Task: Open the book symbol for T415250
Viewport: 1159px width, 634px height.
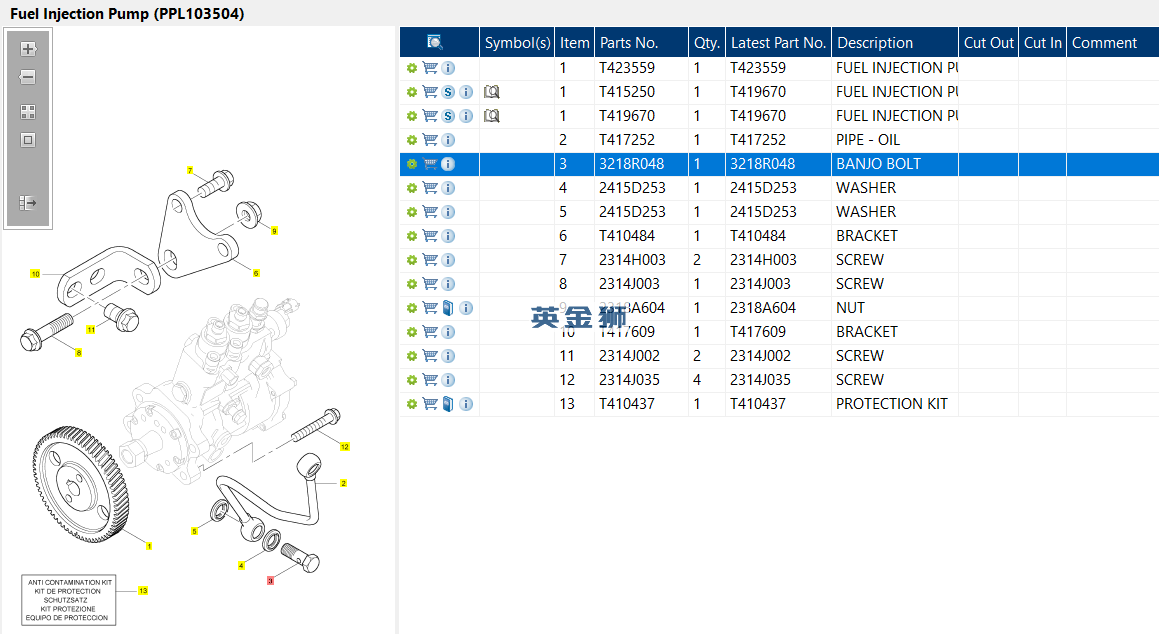Action: tap(492, 92)
